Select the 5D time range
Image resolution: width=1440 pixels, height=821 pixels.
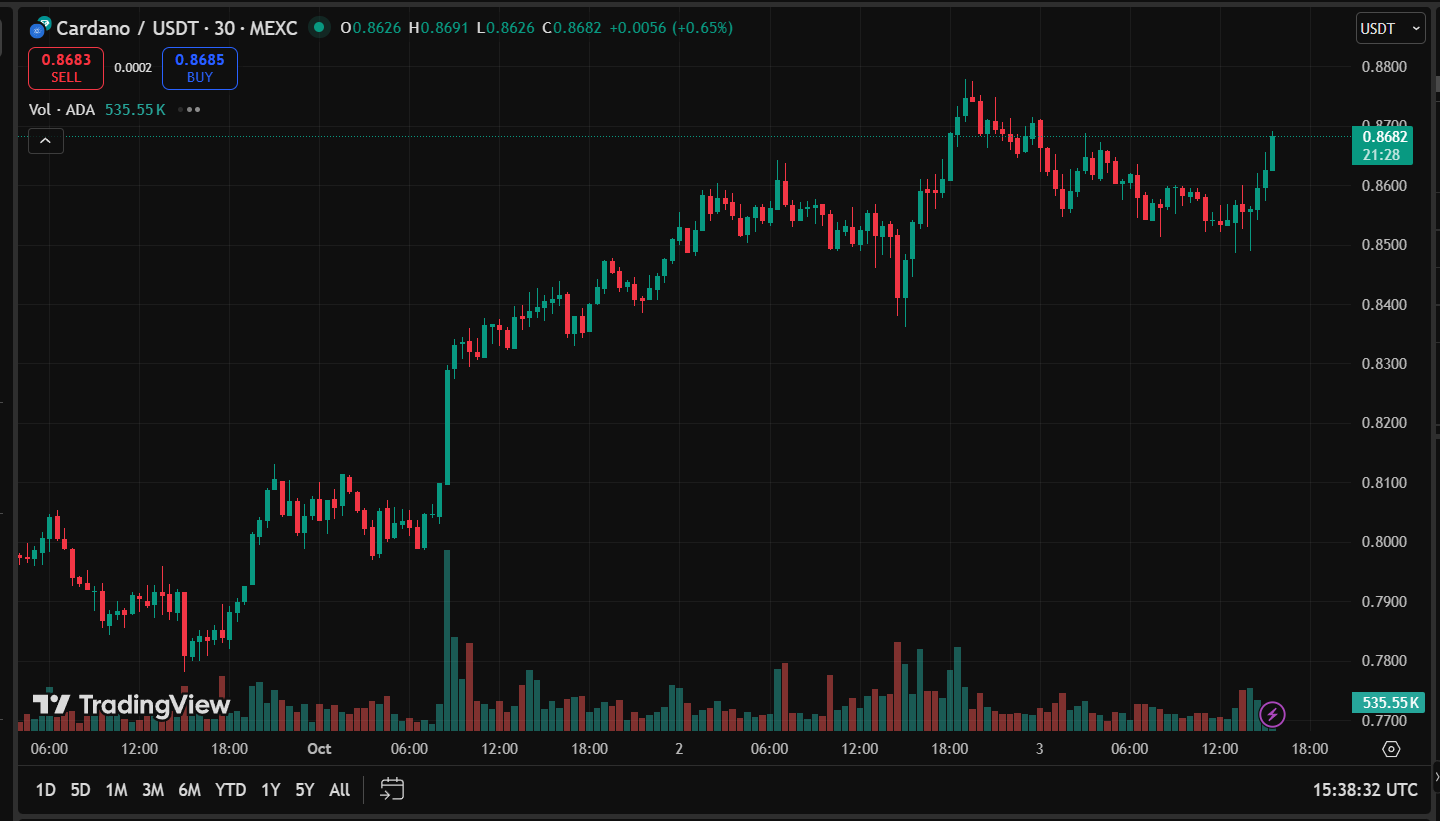[80, 790]
